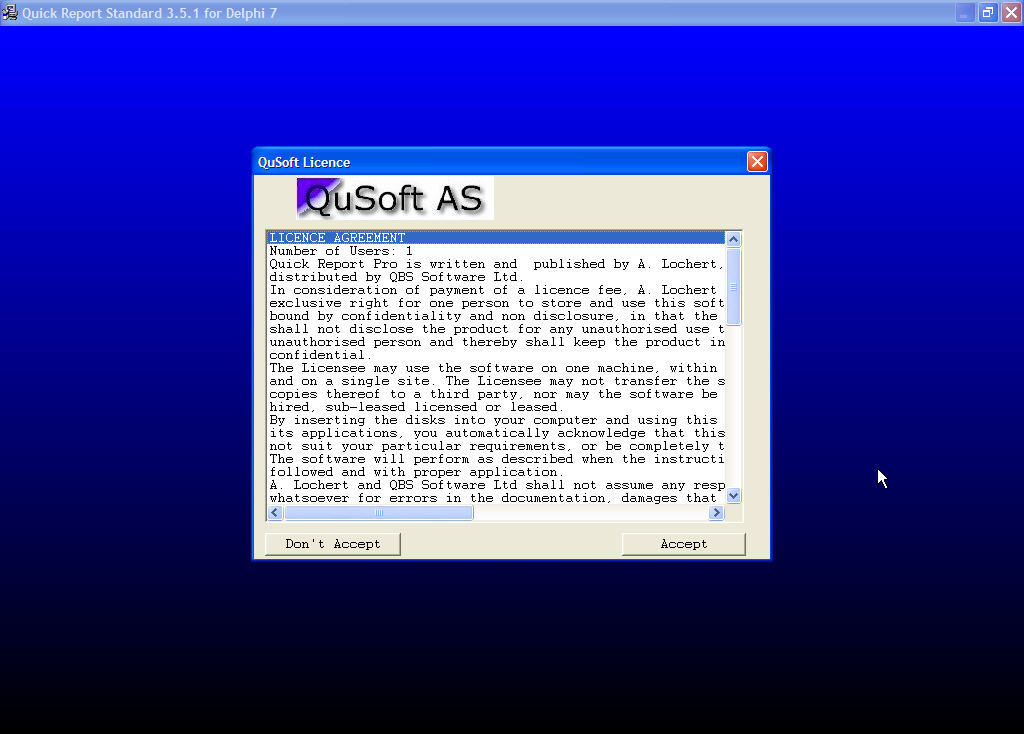
Task: Select the 'Number of Users: 1' line
Action: point(496,251)
